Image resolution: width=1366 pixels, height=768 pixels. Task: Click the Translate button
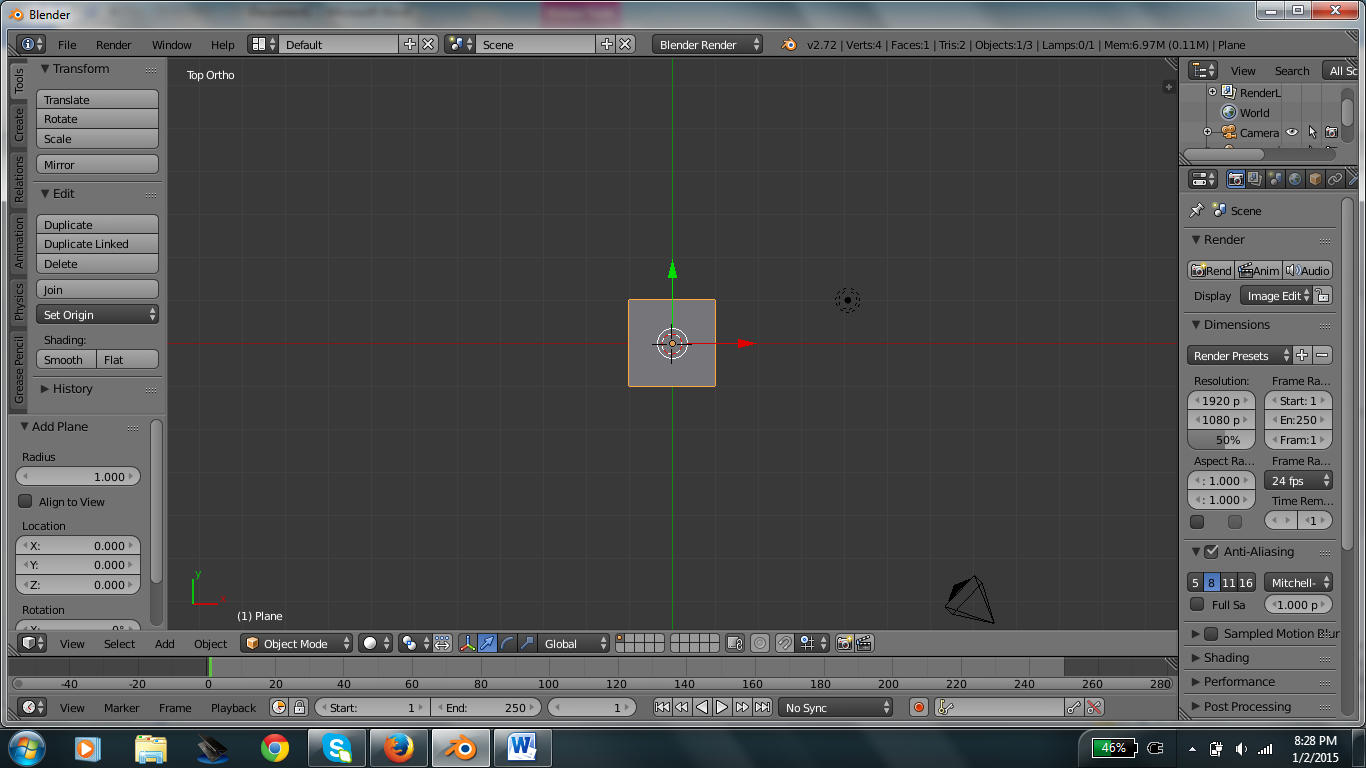pyautogui.click(x=98, y=99)
